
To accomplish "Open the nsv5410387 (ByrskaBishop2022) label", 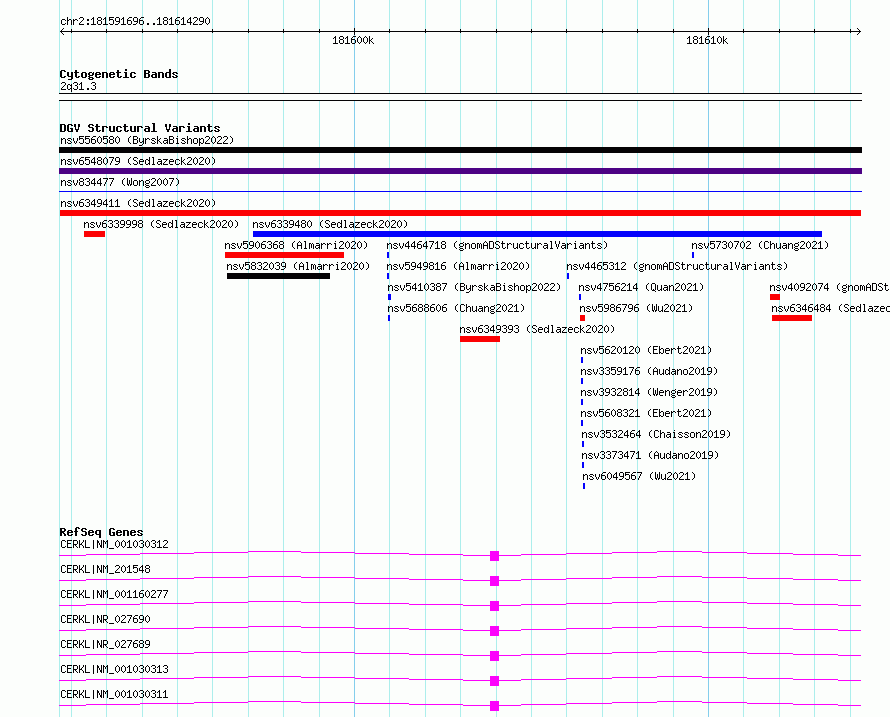I will pos(474,287).
